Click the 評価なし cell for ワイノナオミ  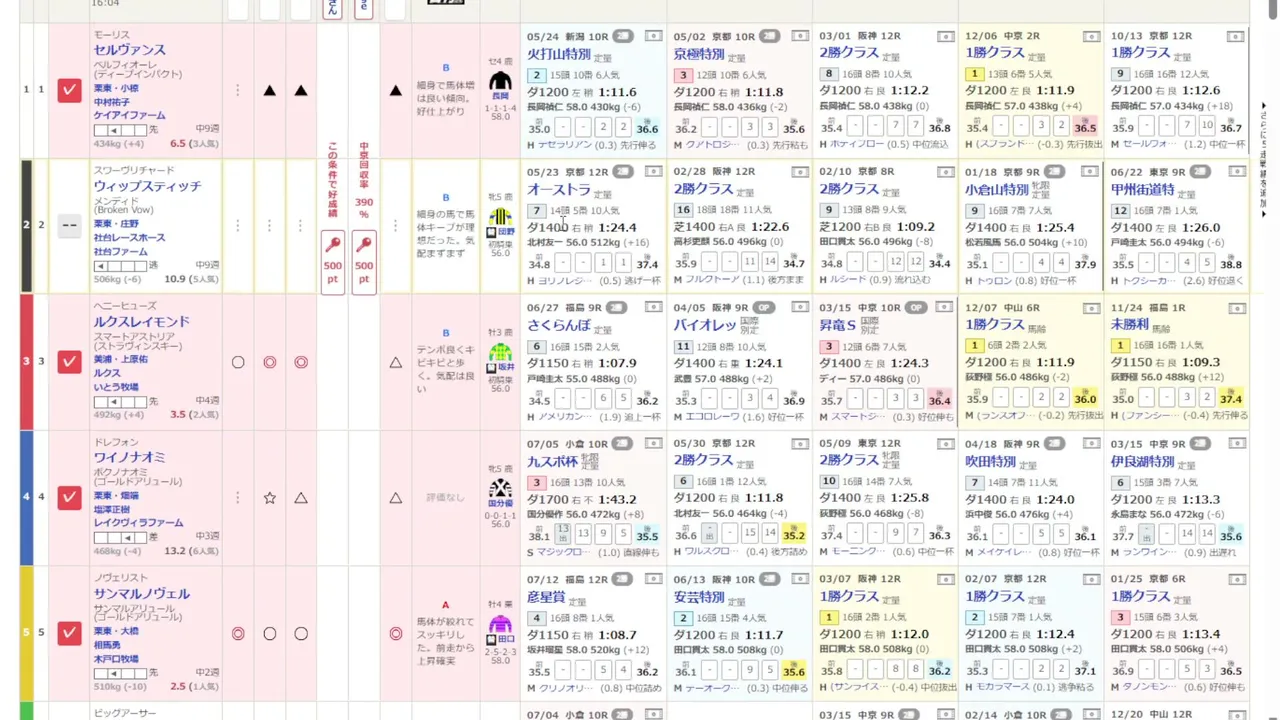tap(446, 497)
